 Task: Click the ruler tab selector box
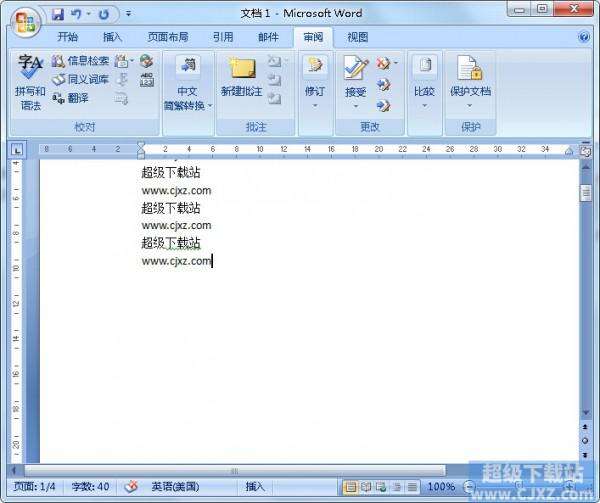(x=17, y=150)
